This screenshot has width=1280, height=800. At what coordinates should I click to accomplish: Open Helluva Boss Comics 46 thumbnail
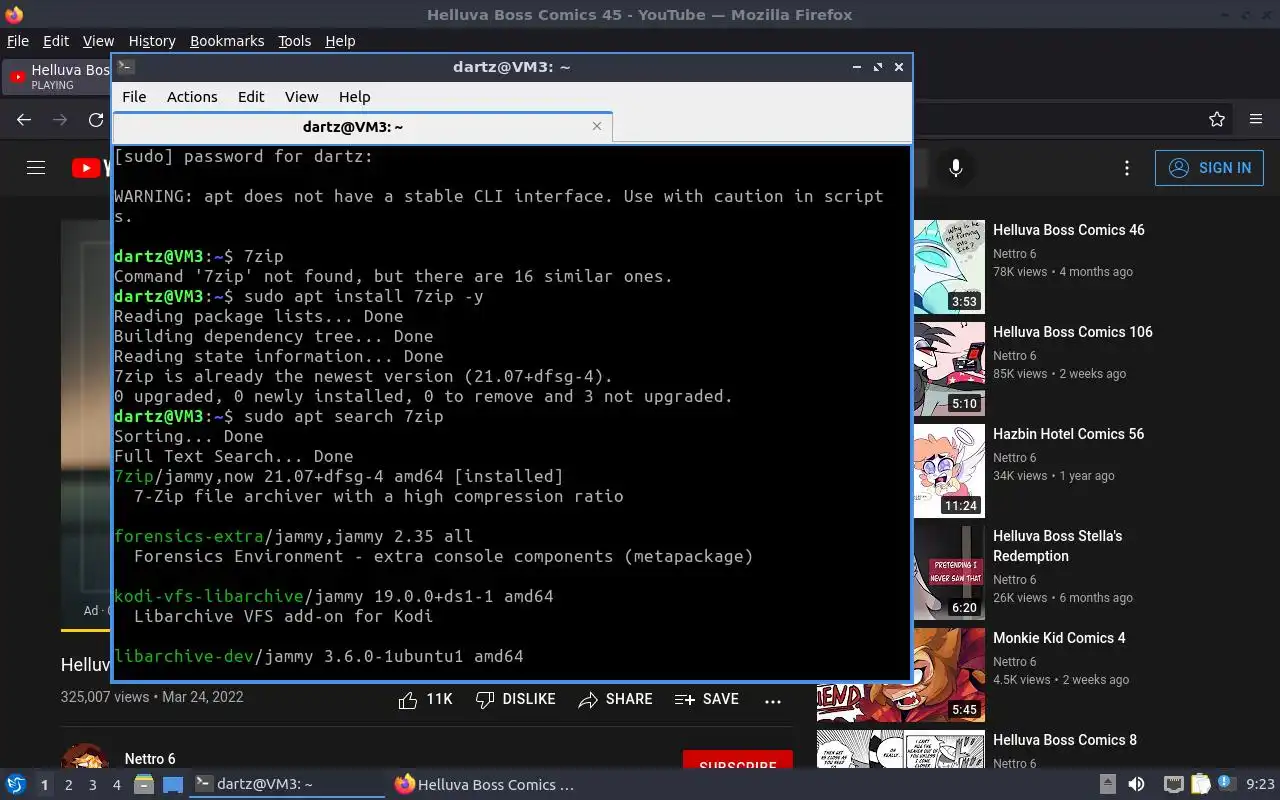click(949, 267)
